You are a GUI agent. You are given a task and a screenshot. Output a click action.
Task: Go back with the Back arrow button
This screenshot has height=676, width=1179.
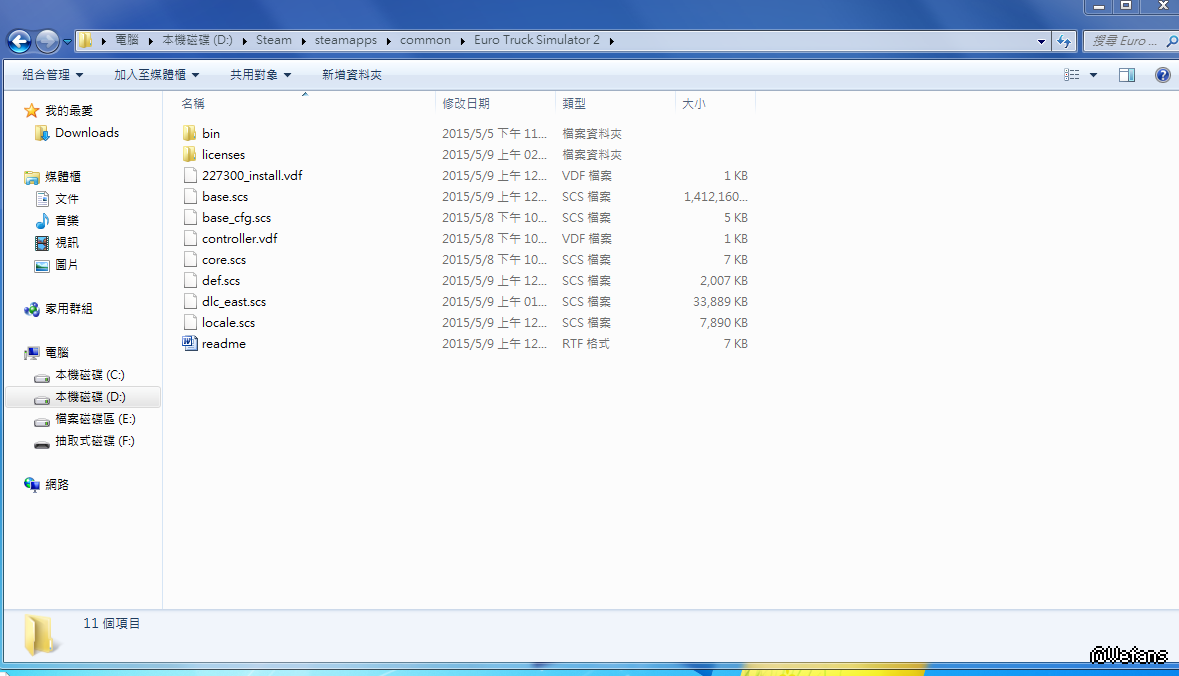point(20,41)
